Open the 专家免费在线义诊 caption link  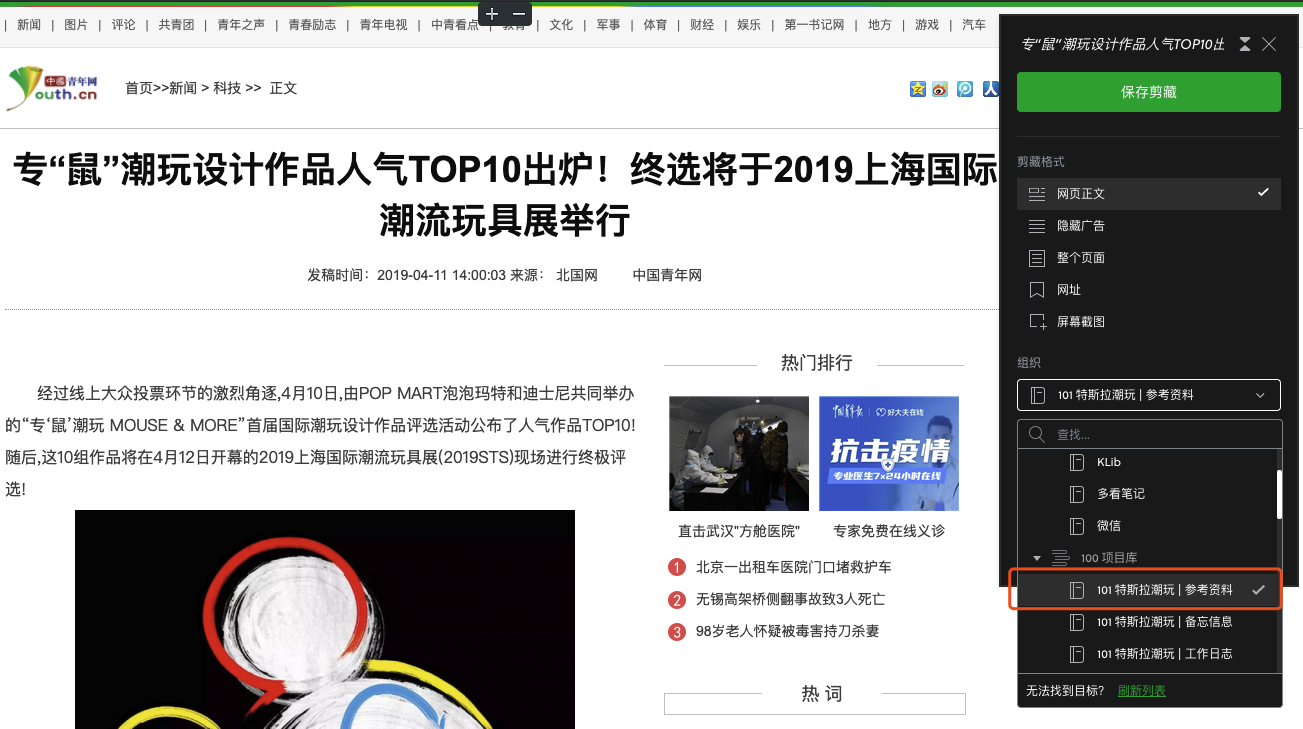click(x=889, y=531)
